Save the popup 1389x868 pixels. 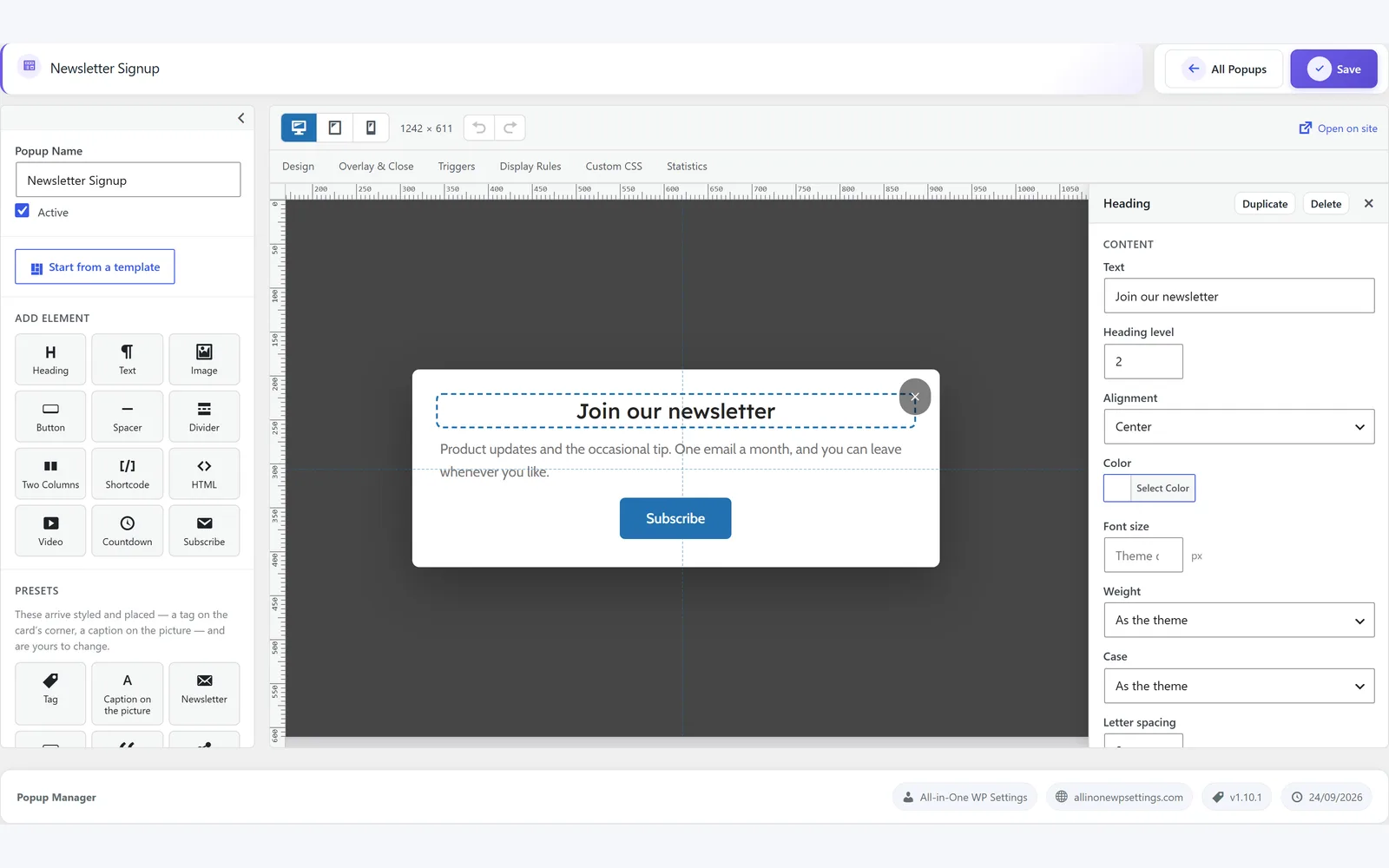1333,69
